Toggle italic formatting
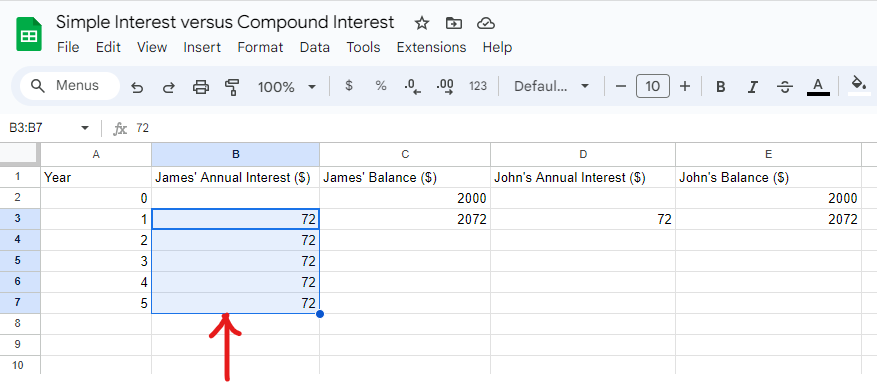This screenshot has width=877, height=382. [753, 87]
